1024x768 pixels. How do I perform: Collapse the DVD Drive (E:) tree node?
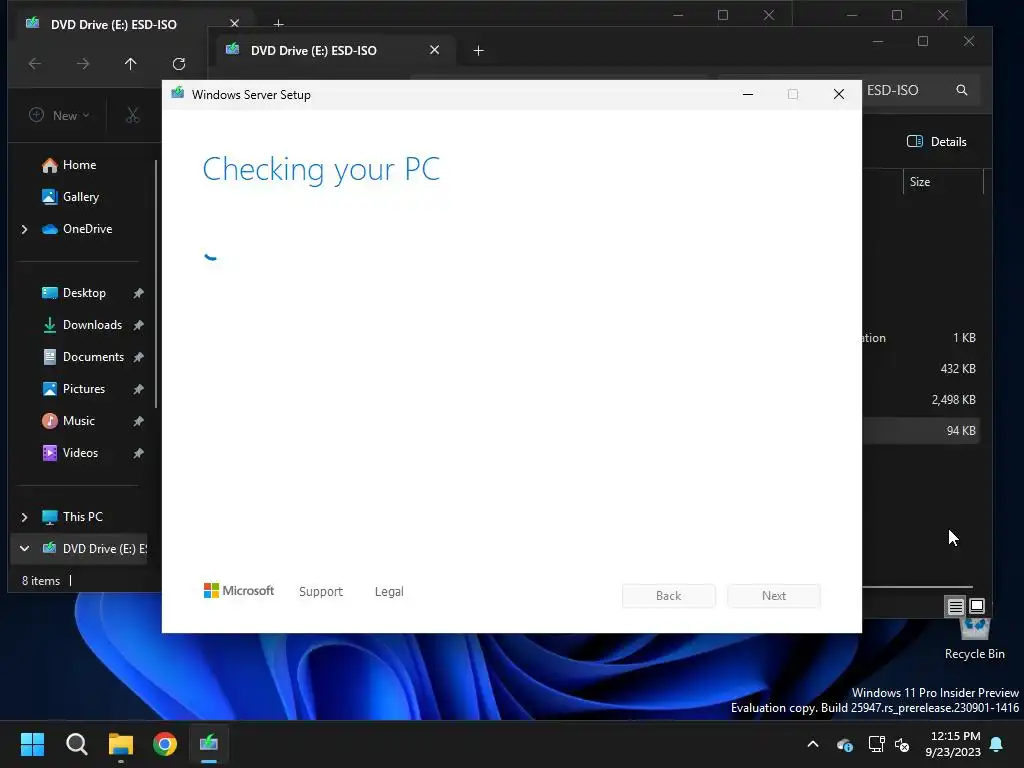click(24, 549)
